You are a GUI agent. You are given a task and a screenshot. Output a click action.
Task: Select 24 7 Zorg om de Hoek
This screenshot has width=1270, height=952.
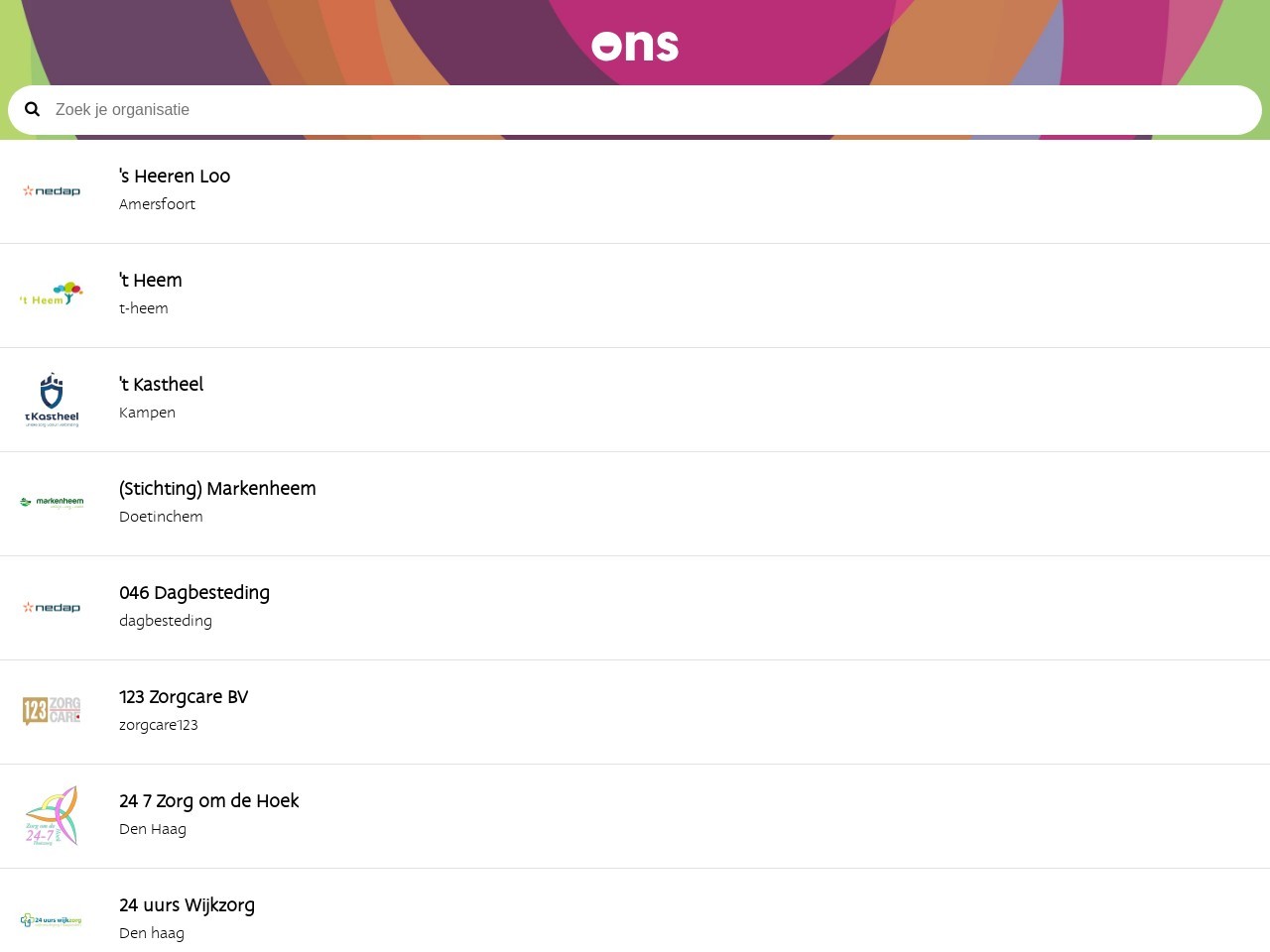(x=635, y=816)
